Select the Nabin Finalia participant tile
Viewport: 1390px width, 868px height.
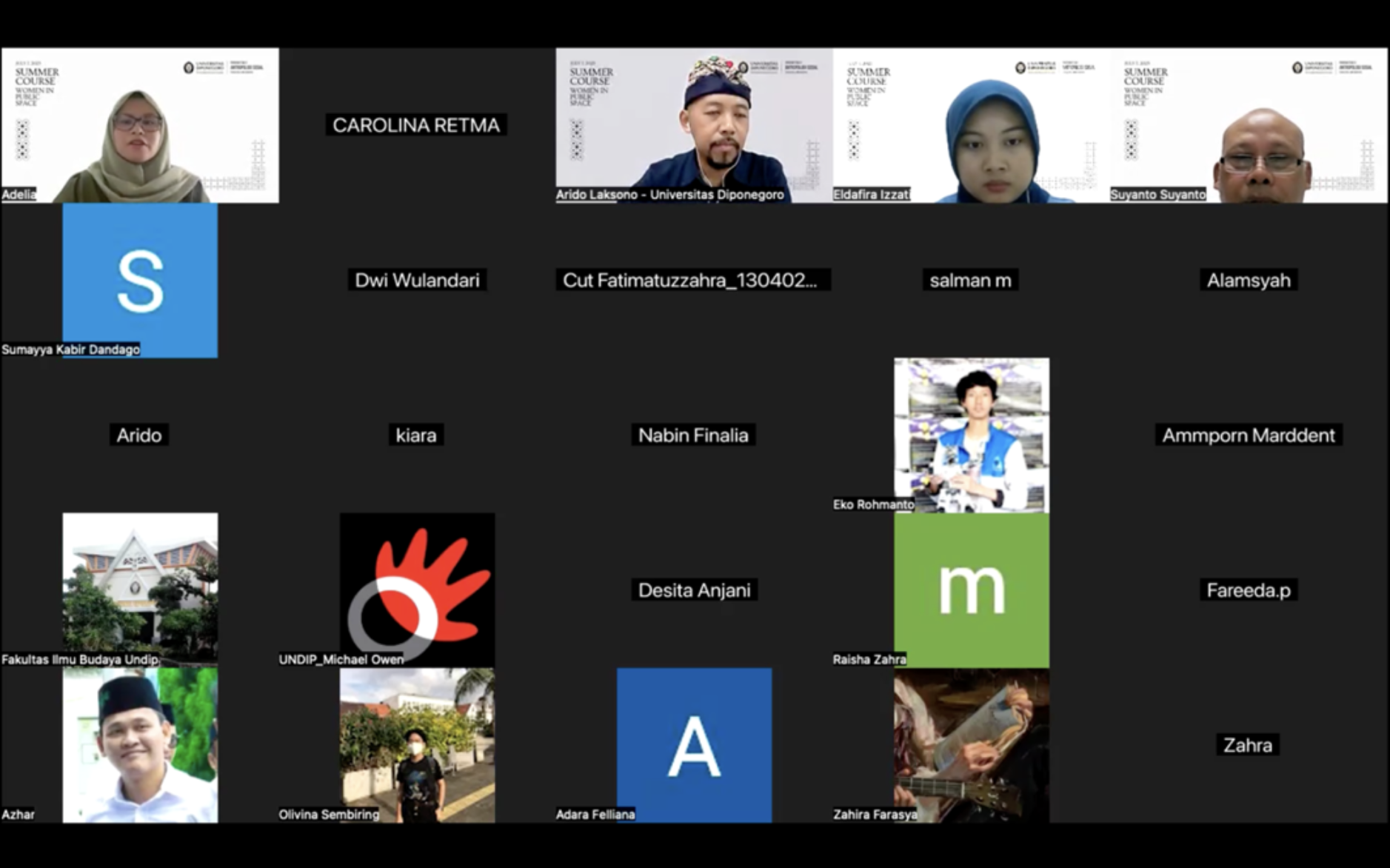[693, 435]
